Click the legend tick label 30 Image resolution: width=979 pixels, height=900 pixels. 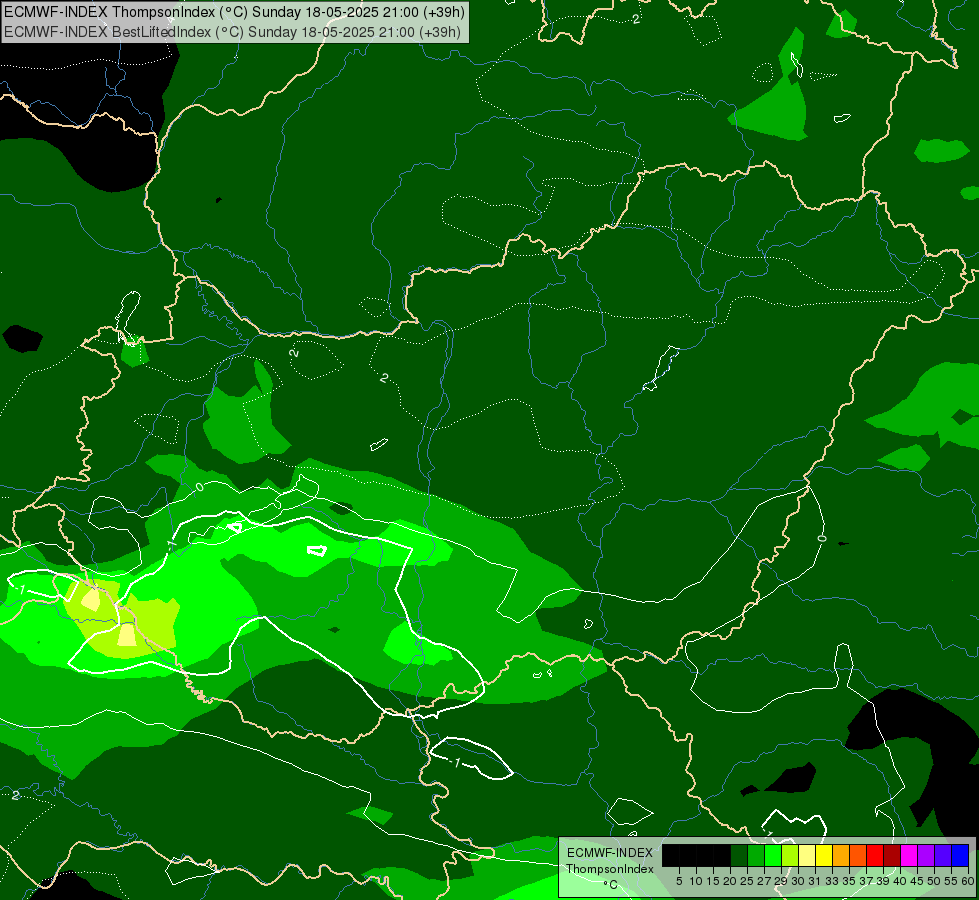799,881
